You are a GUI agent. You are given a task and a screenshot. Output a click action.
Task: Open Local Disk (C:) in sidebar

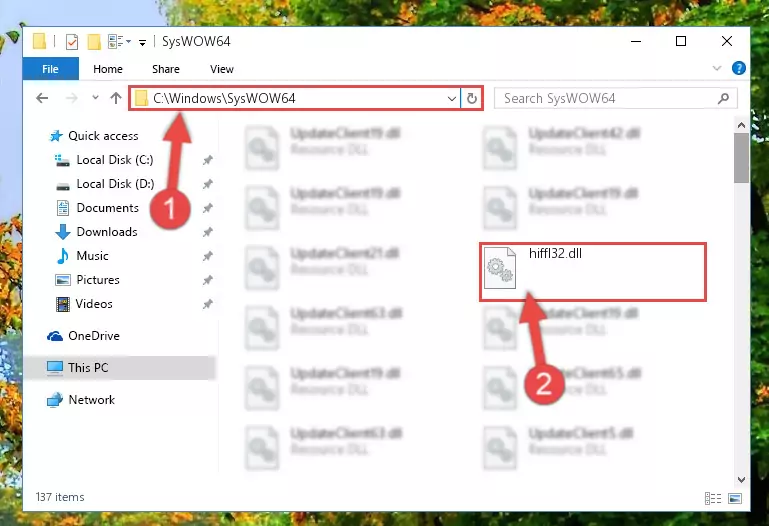pyautogui.click(x=103, y=160)
